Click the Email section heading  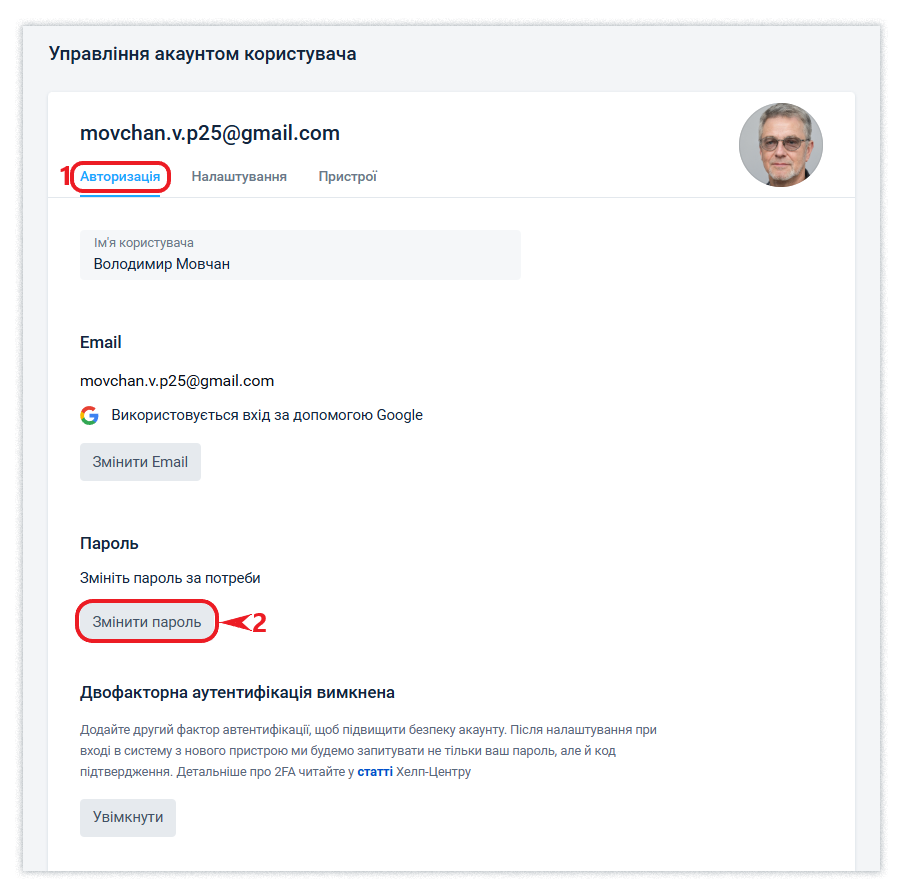(101, 342)
